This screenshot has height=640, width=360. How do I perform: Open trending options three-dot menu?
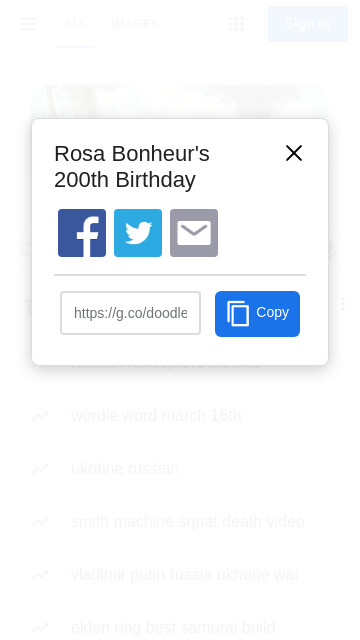(x=343, y=304)
